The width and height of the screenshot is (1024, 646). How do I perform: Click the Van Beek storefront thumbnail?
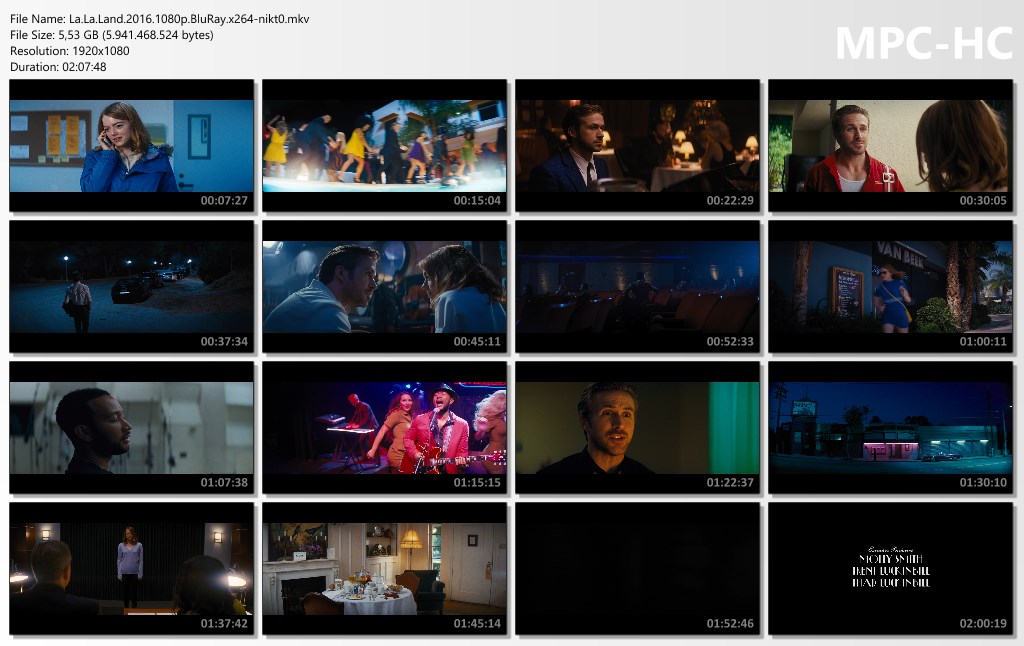coord(891,286)
